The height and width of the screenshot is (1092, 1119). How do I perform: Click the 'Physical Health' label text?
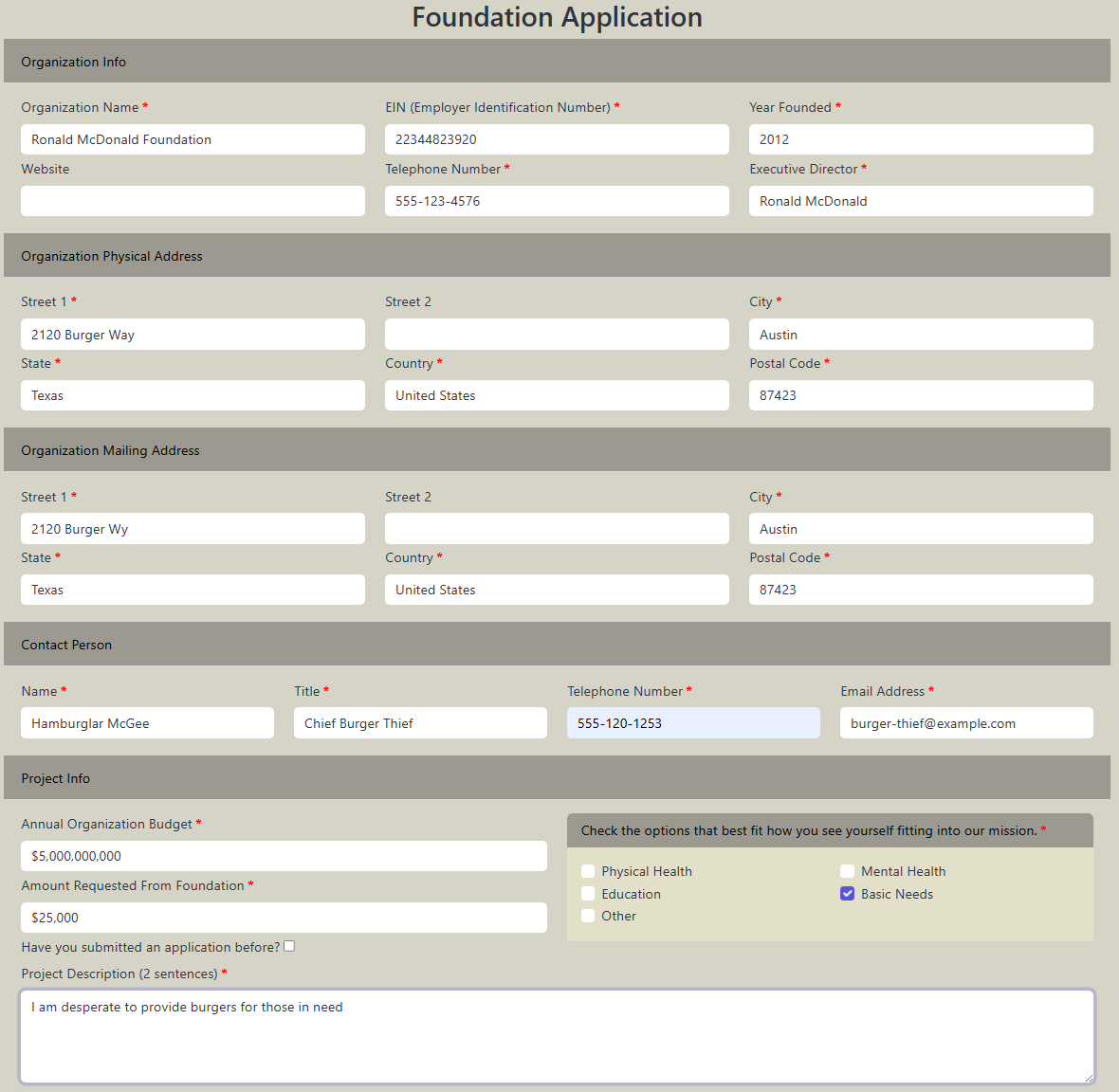tap(647, 871)
